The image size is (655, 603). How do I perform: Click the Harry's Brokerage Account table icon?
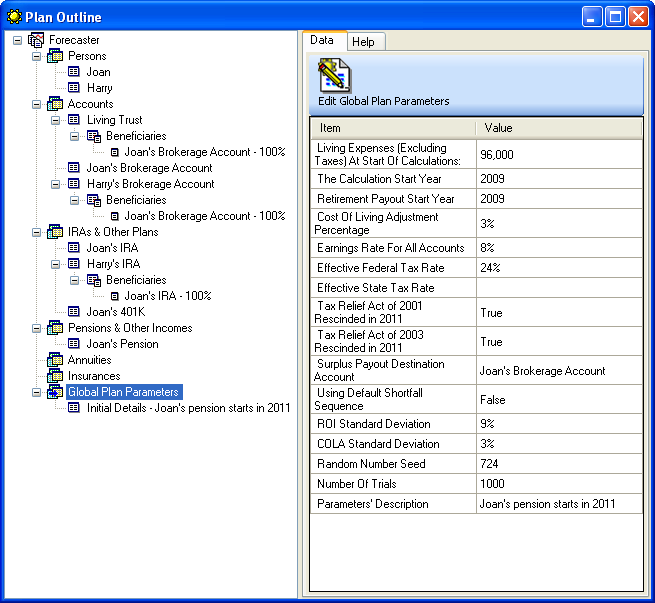click(74, 184)
